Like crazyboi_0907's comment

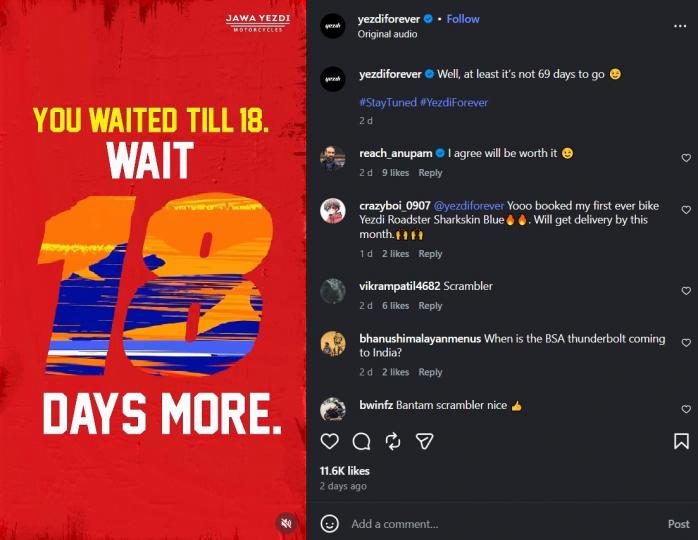click(686, 210)
